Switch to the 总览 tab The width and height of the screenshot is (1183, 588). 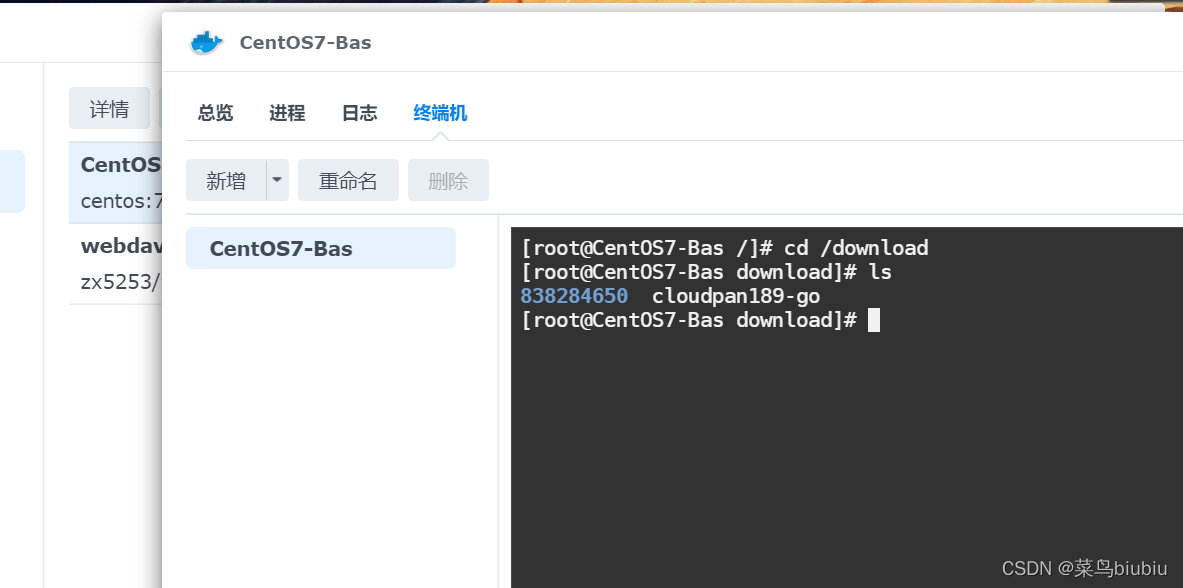[214, 113]
